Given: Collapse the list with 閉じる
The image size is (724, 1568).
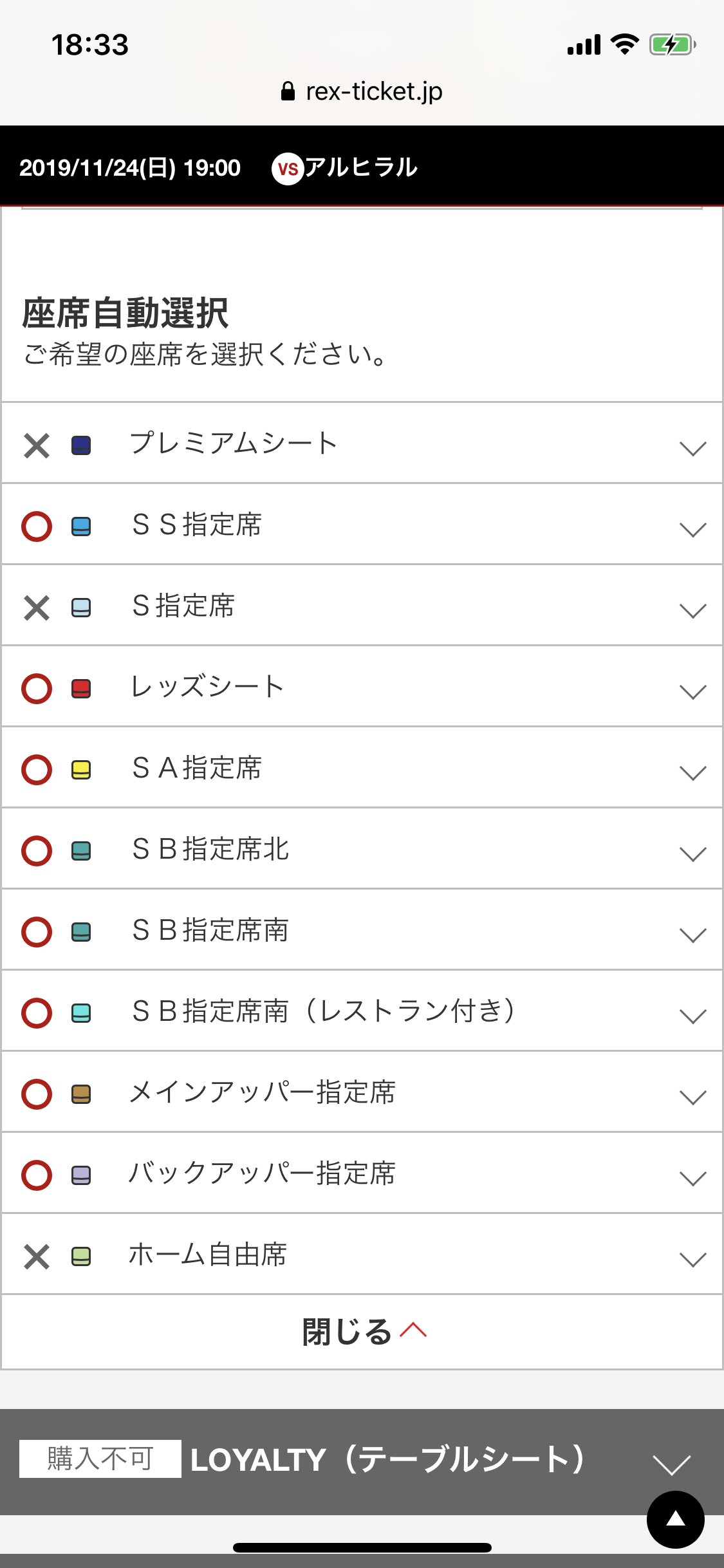Looking at the screenshot, I should [x=362, y=1332].
